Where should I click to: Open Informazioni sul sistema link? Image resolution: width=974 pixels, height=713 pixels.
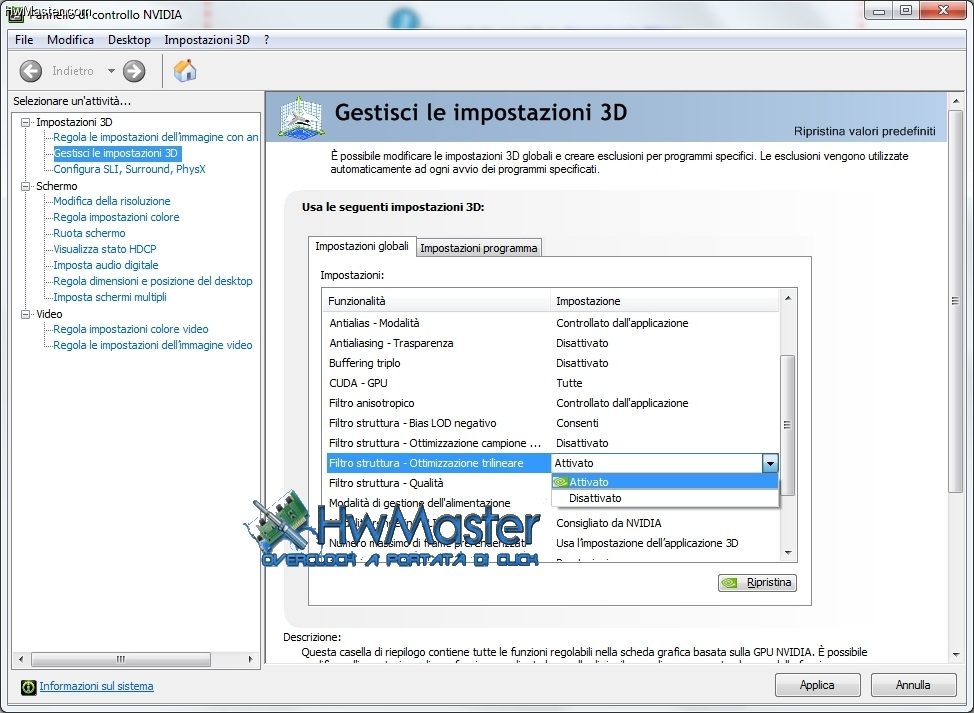pyautogui.click(x=96, y=686)
